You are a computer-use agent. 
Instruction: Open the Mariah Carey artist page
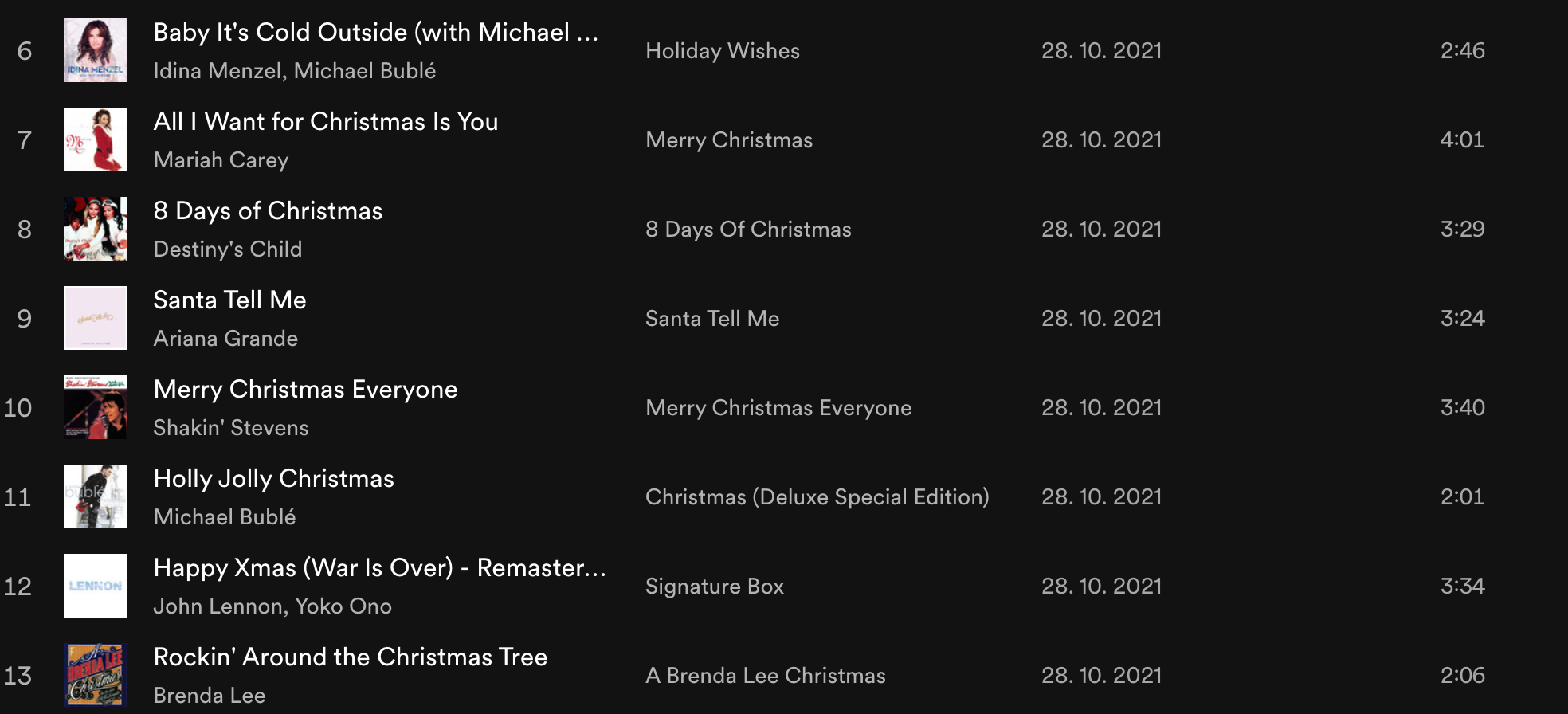(x=221, y=160)
